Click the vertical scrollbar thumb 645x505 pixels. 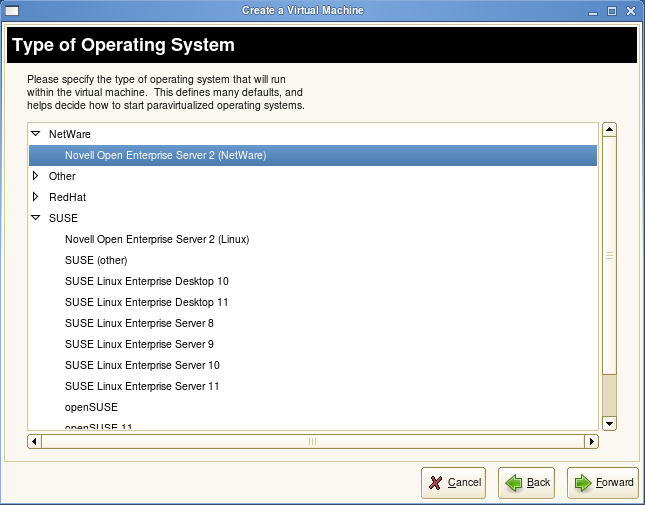(609, 255)
